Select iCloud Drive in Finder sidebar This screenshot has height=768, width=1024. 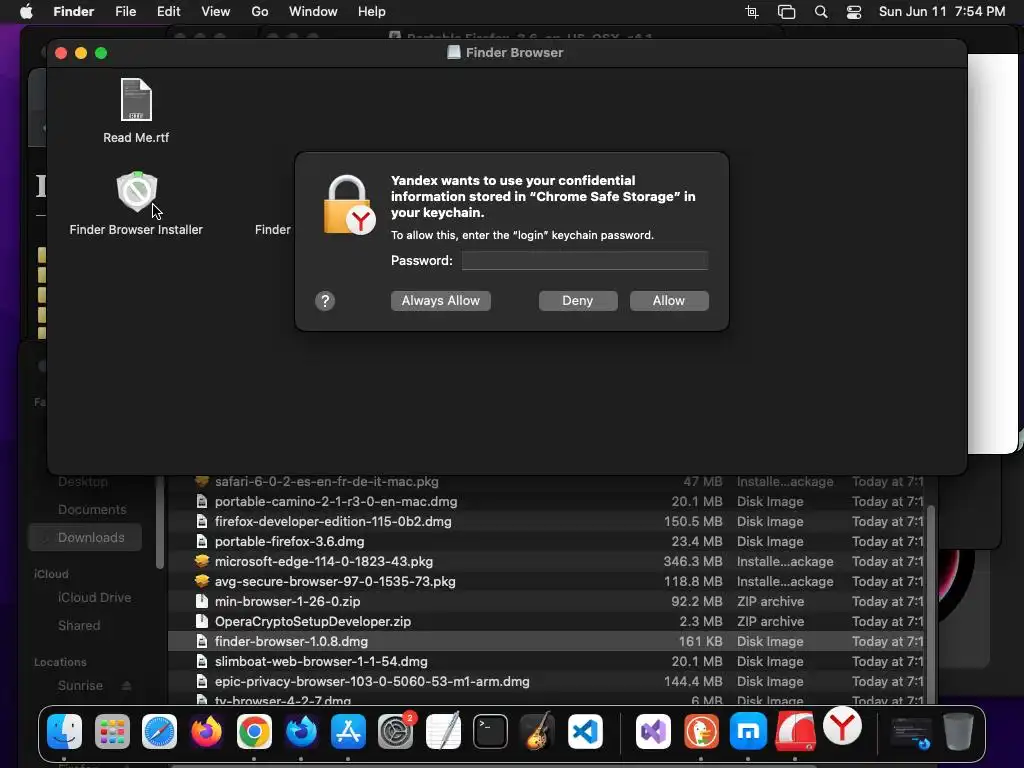pyautogui.click(x=94, y=598)
